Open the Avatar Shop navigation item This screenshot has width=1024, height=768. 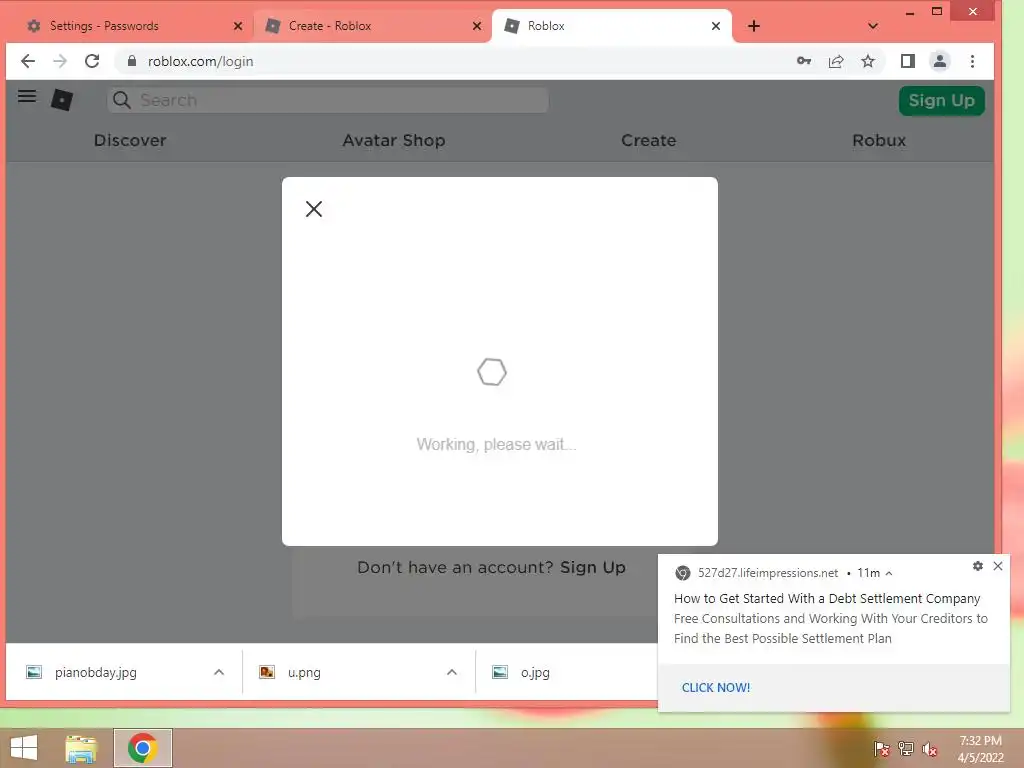pos(394,140)
